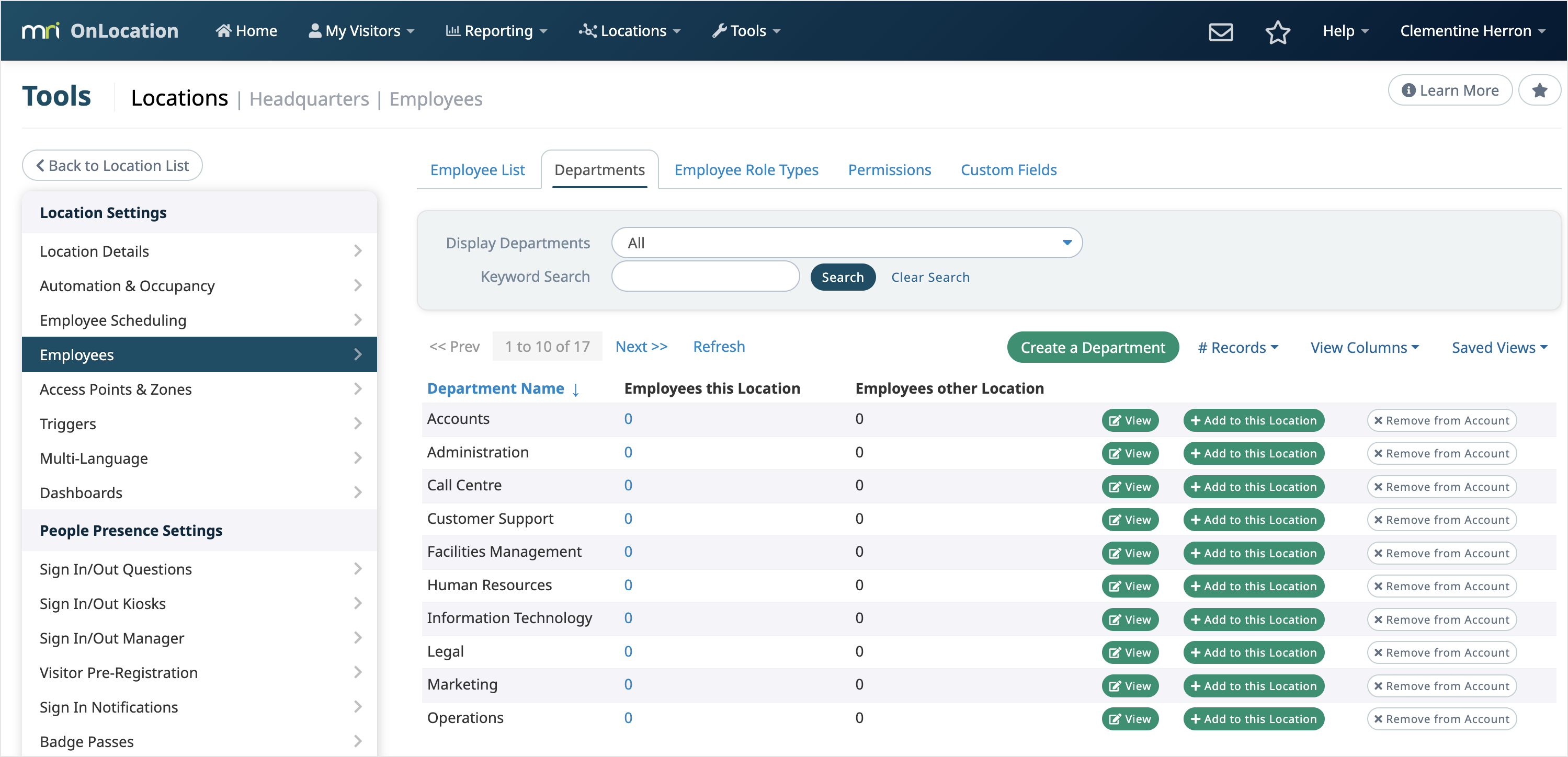
Task: Open Sign In Notifications settings
Action: [199, 707]
